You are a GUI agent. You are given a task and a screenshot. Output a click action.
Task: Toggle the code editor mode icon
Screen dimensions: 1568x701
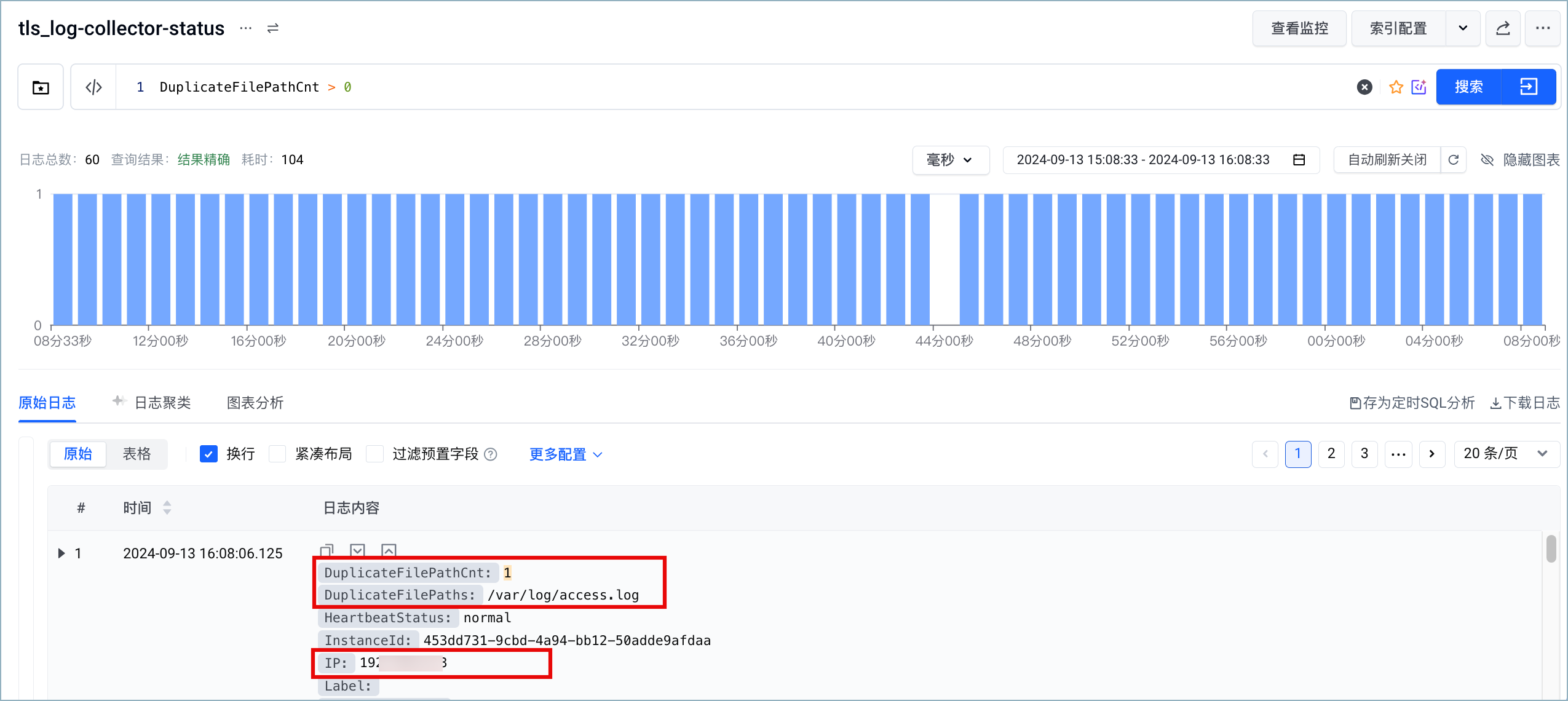point(93,87)
